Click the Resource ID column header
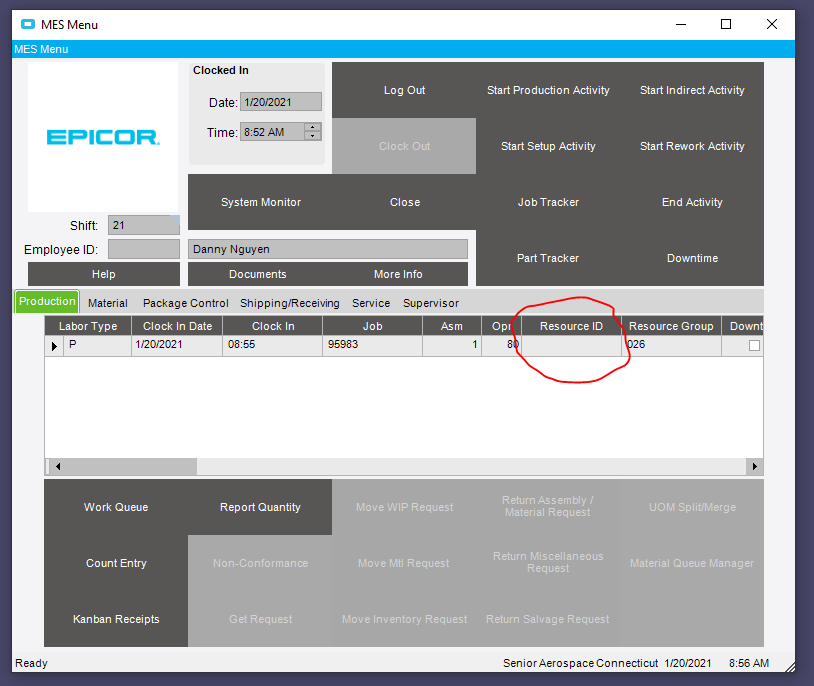The width and height of the screenshot is (814, 686). coord(571,326)
